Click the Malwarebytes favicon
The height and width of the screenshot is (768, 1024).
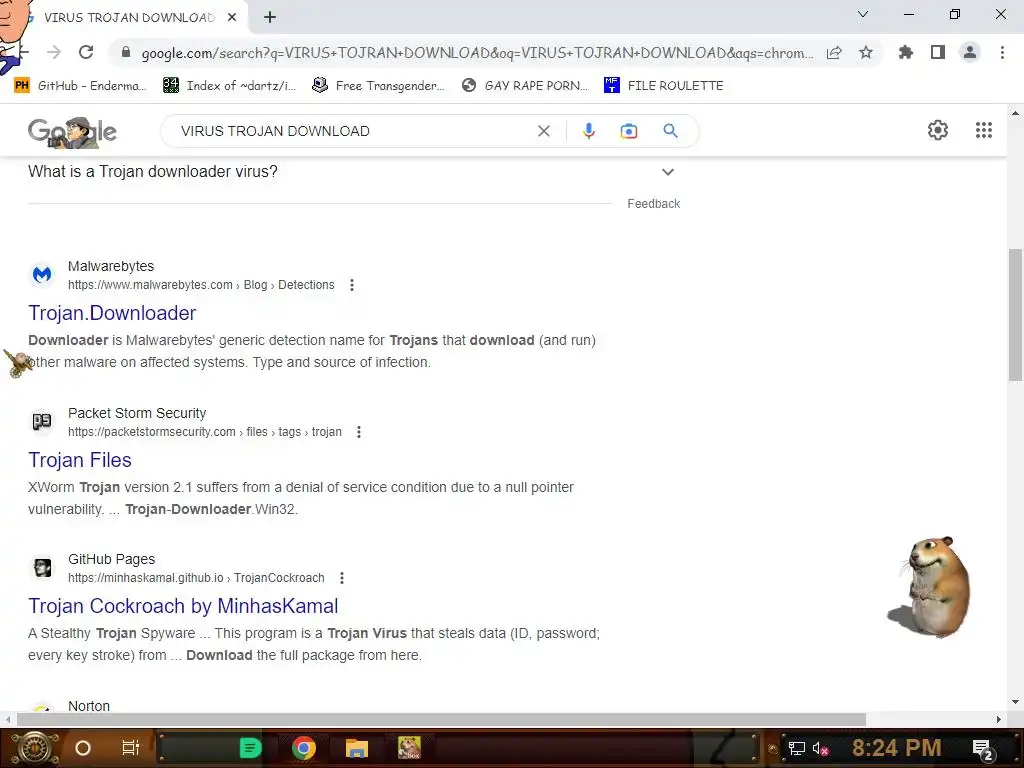tap(42, 274)
